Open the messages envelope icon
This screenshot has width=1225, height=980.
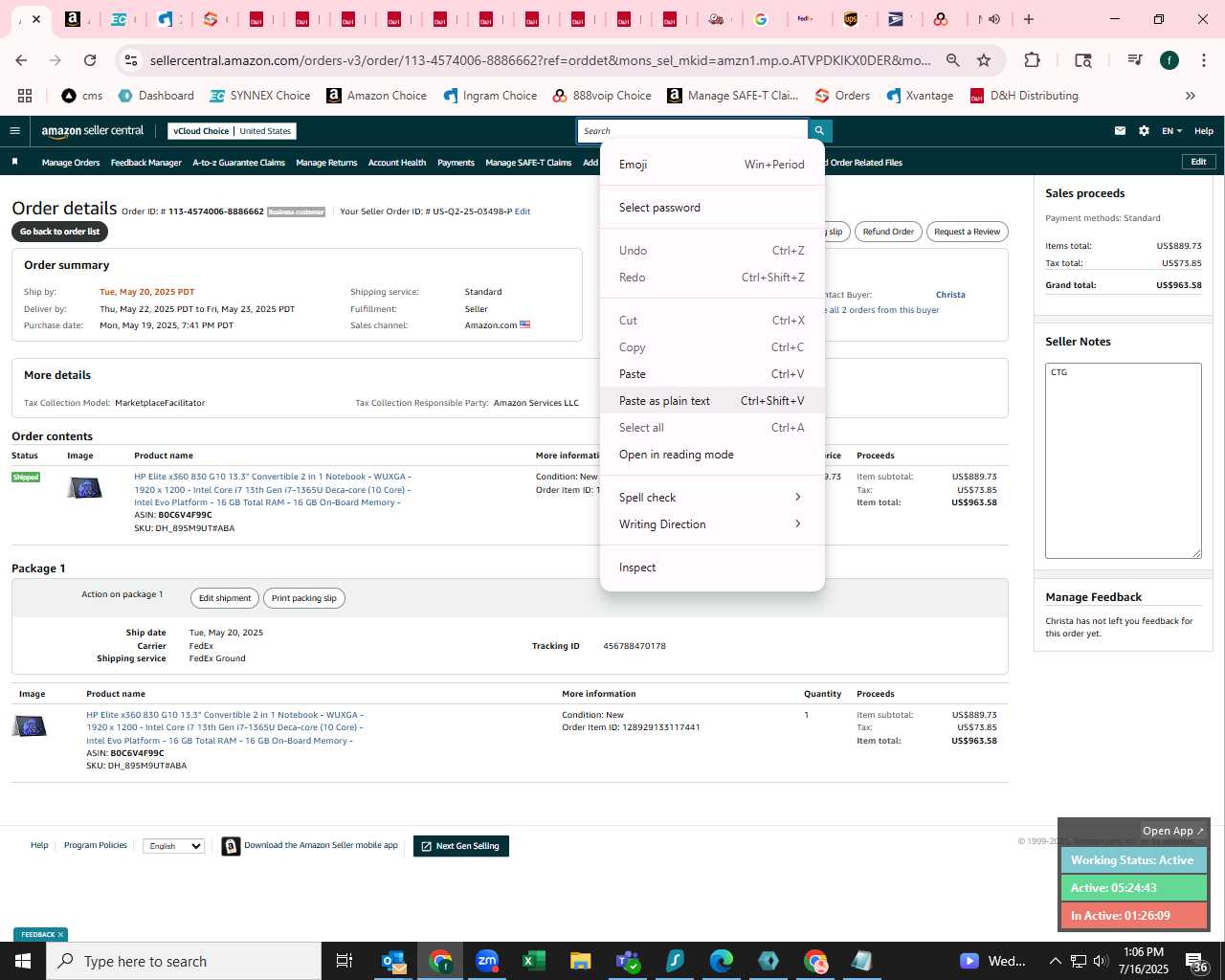(1120, 131)
